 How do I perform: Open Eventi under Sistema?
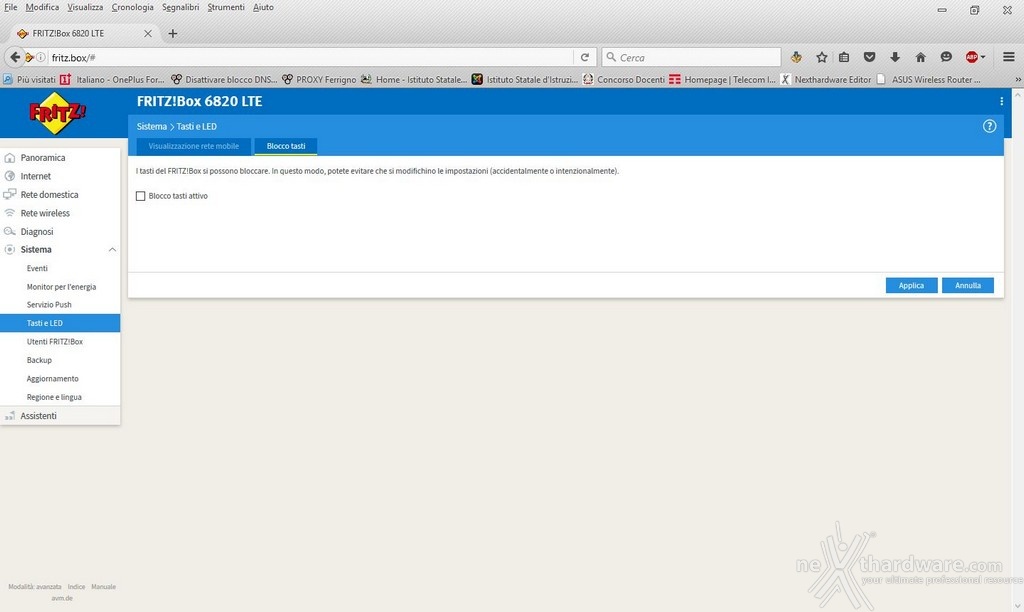[x=37, y=268]
